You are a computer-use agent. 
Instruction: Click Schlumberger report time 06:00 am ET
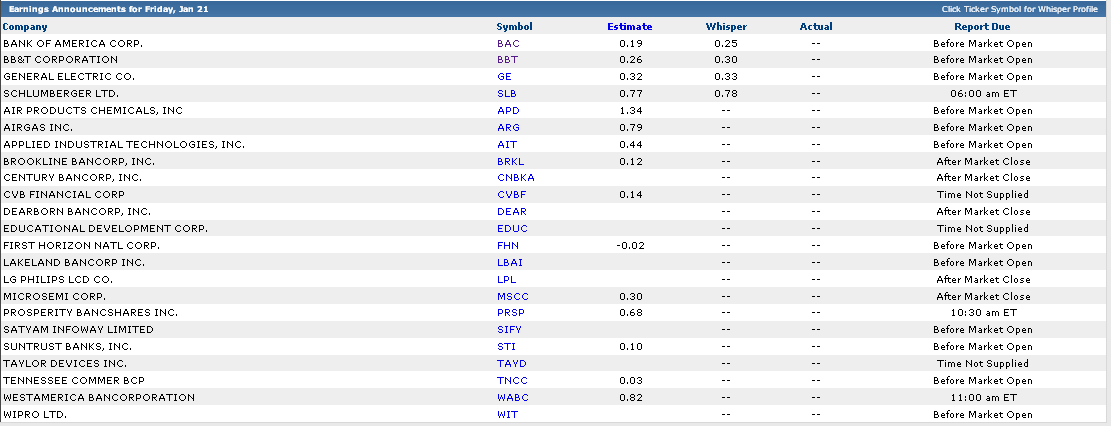point(983,94)
